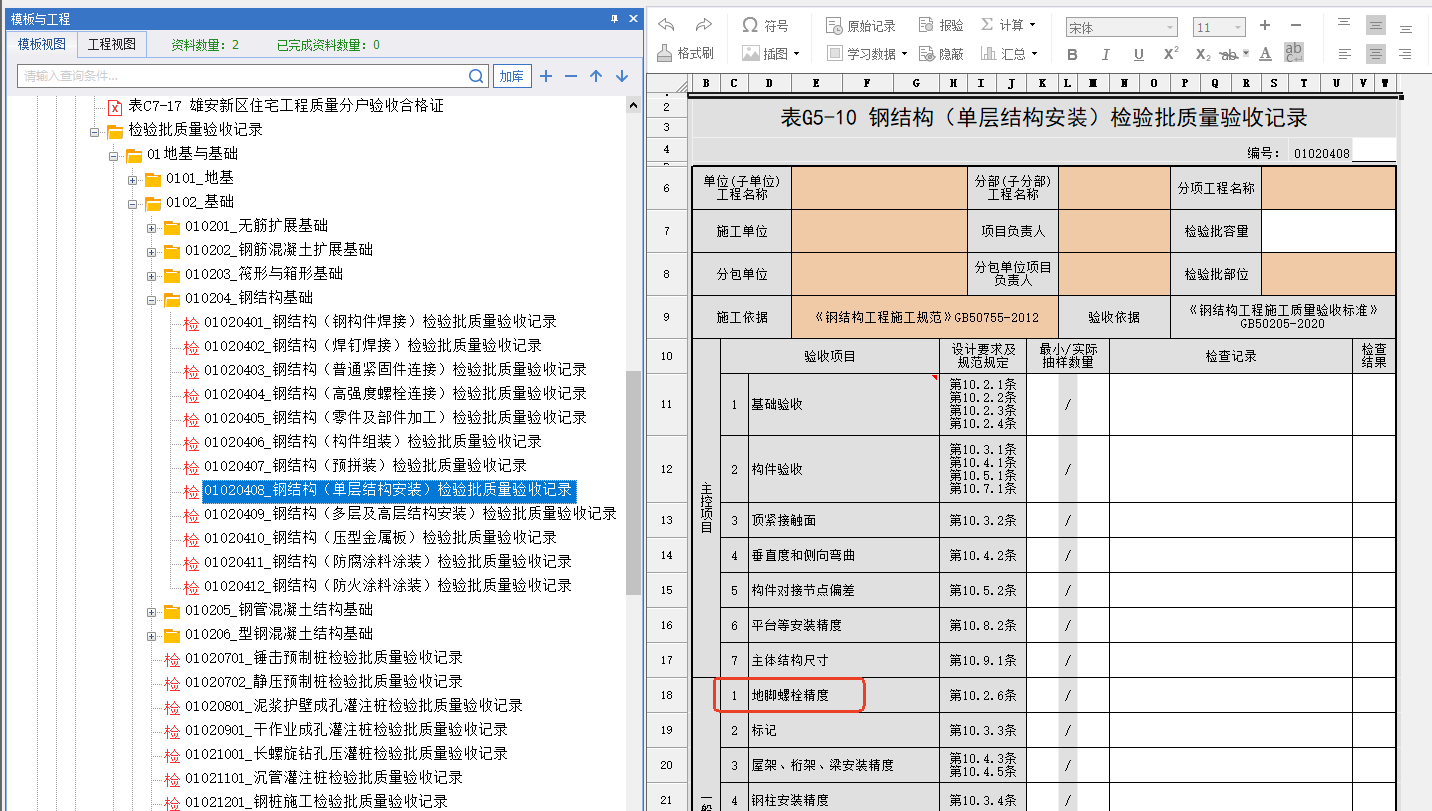Toggle underline formatting
Screen dimensions: 1432x811
pos(1138,54)
